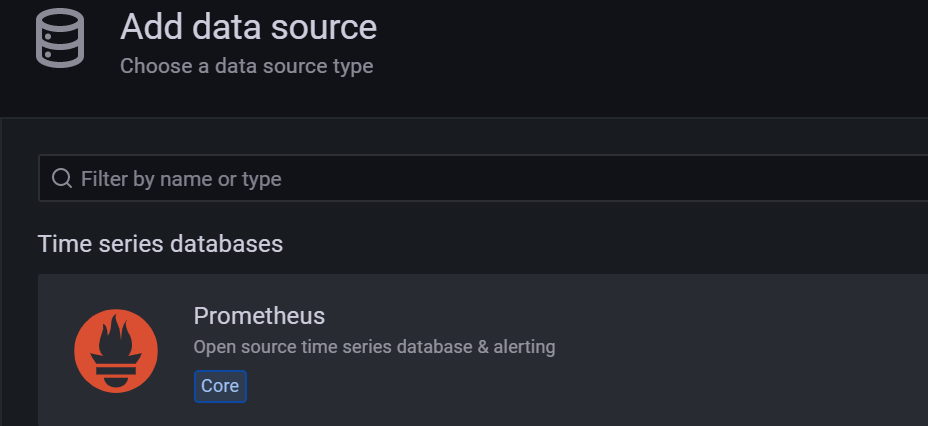This screenshot has width=928, height=426.
Task: Click the database icon in the header
Action: point(60,39)
